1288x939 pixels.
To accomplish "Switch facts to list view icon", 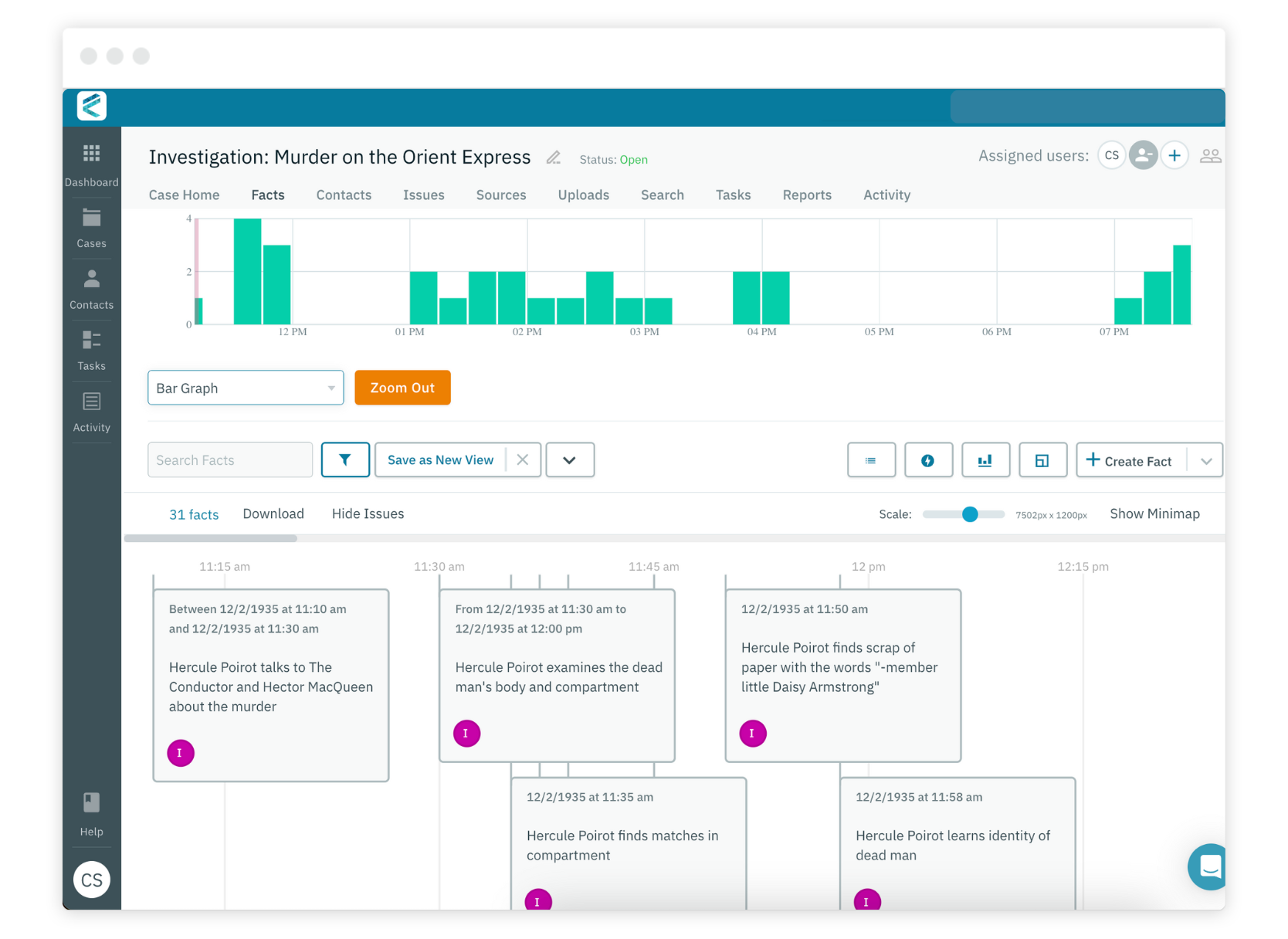I will click(x=871, y=459).
